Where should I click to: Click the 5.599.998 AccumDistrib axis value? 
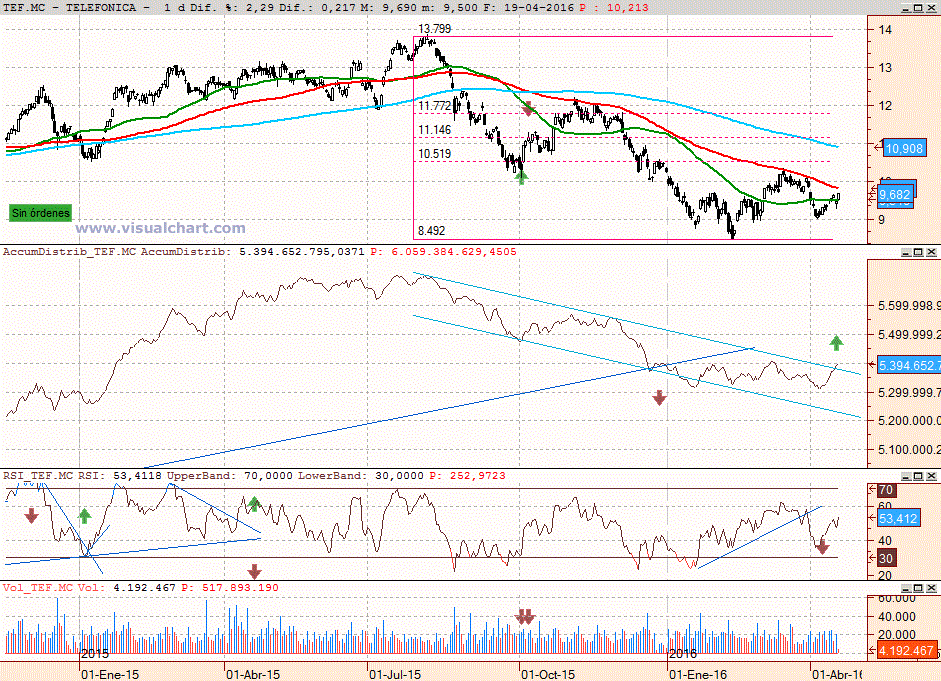pyautogui.click(x=909, y=306)
